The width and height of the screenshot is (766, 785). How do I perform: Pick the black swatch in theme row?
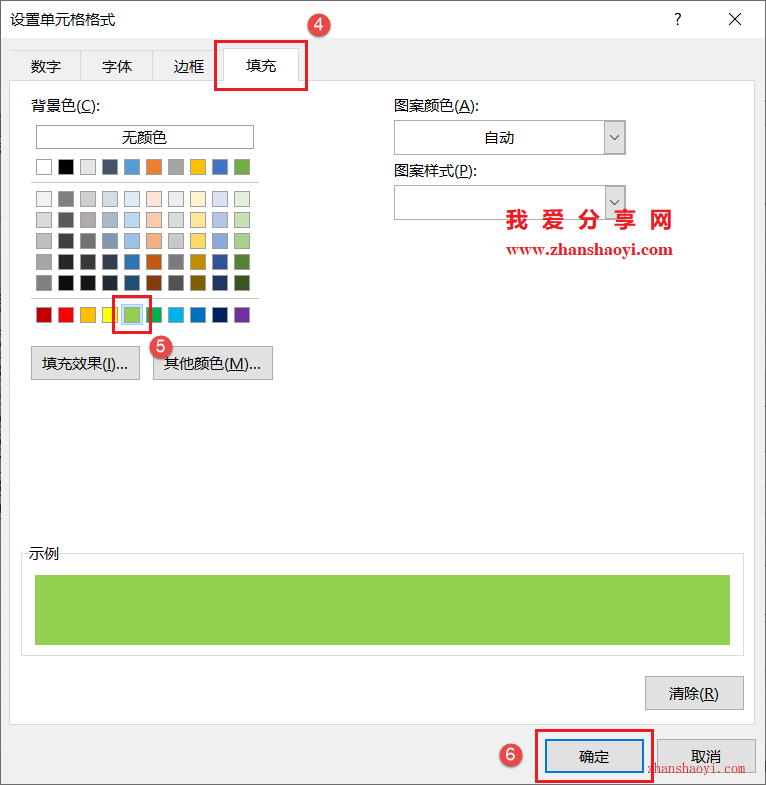tap(66, 167)
